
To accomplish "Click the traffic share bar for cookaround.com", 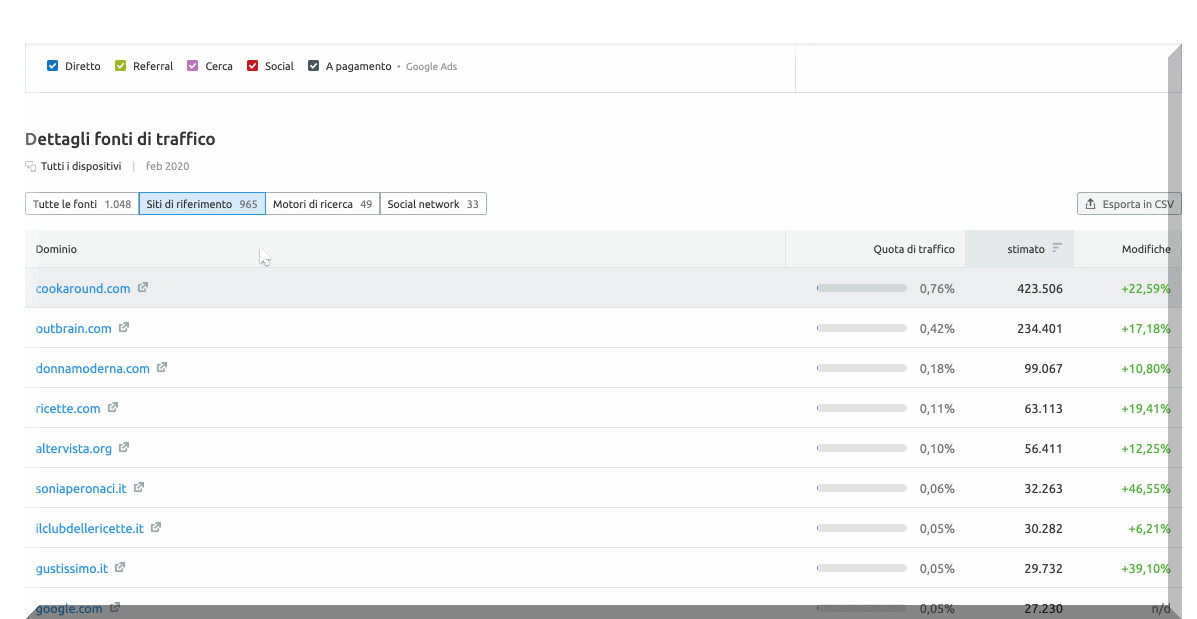I will pos(862,289).
